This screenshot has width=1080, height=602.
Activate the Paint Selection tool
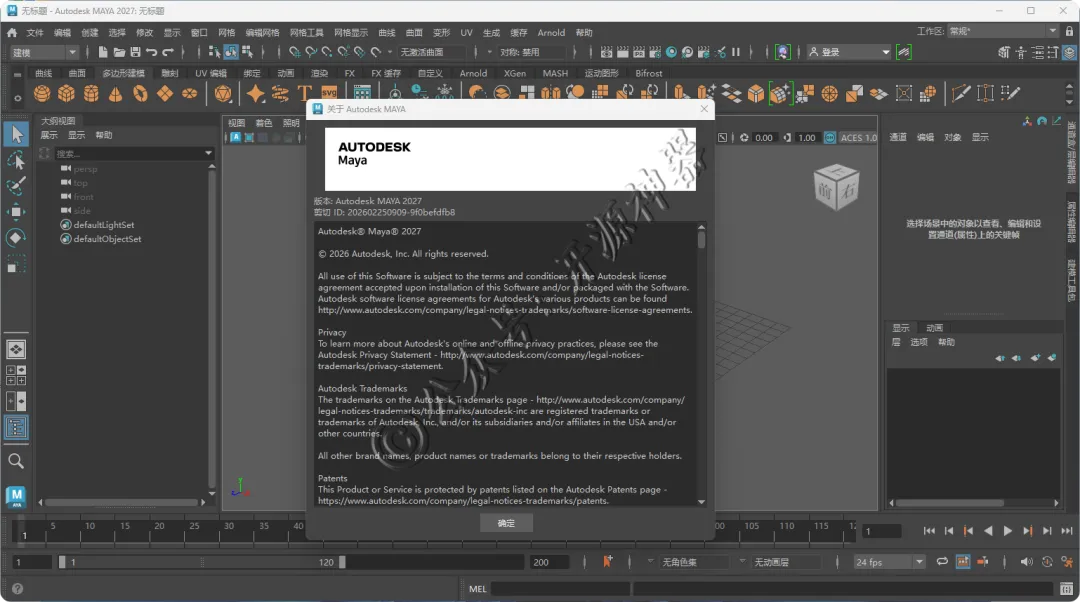point(16,186)
